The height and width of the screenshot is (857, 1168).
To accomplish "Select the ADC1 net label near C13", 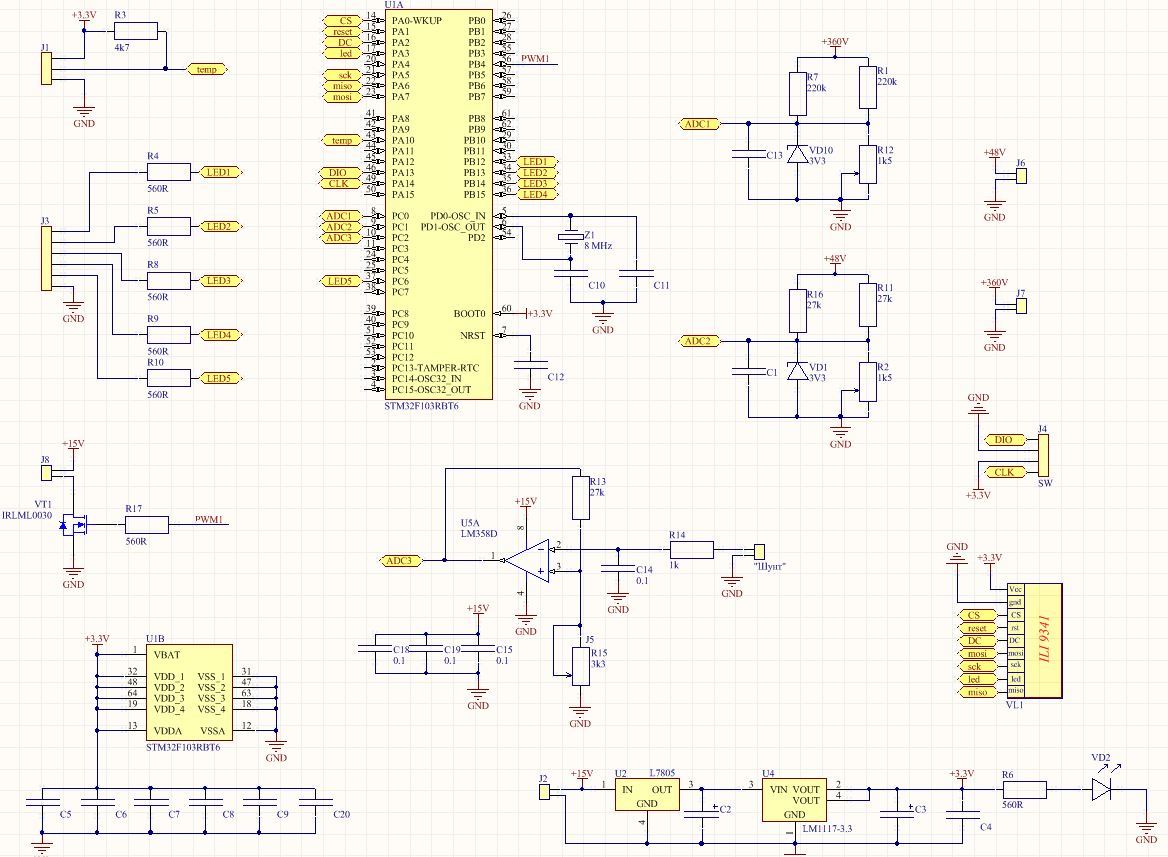I will click(x=699, y=124).
